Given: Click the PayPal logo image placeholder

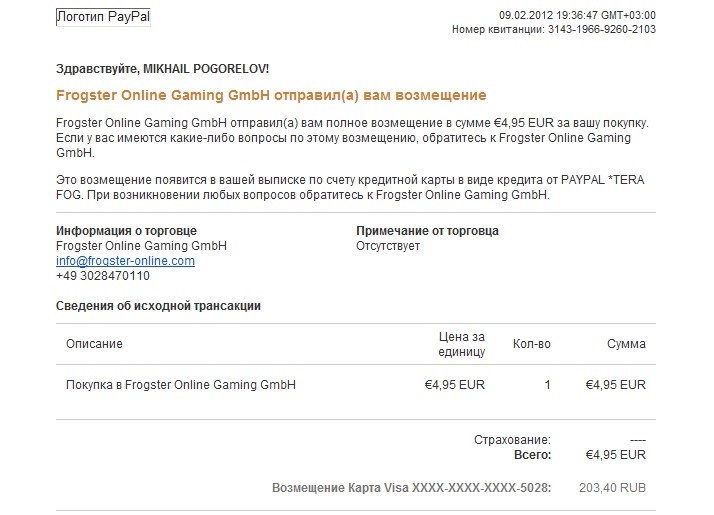Looking at the screenshot, I should (103, 17).
